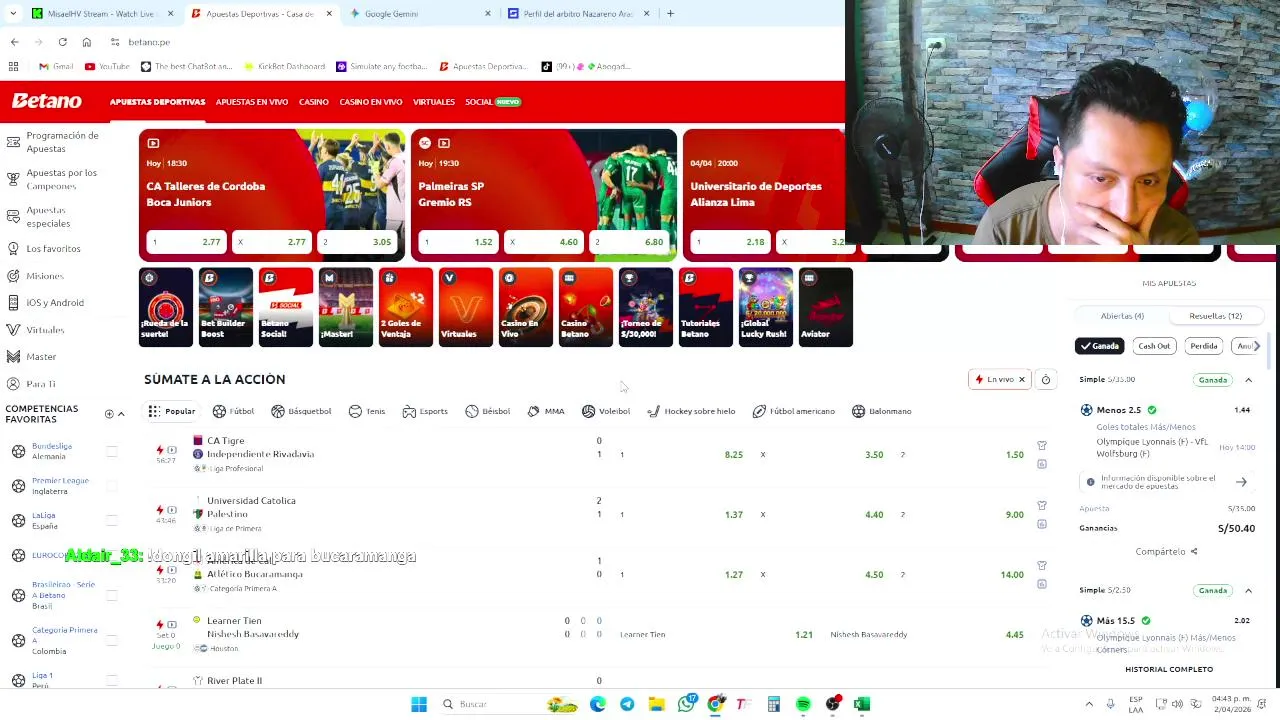Open Programación de Apuestas in the sidebar

(62, 142)
